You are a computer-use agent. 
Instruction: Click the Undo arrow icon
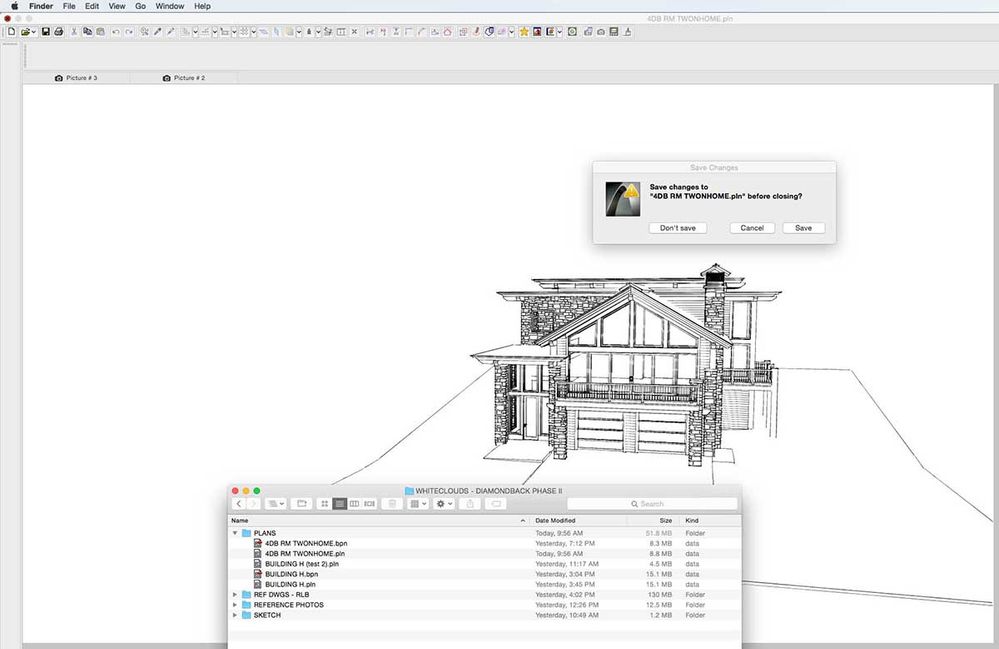click(116, 32)
